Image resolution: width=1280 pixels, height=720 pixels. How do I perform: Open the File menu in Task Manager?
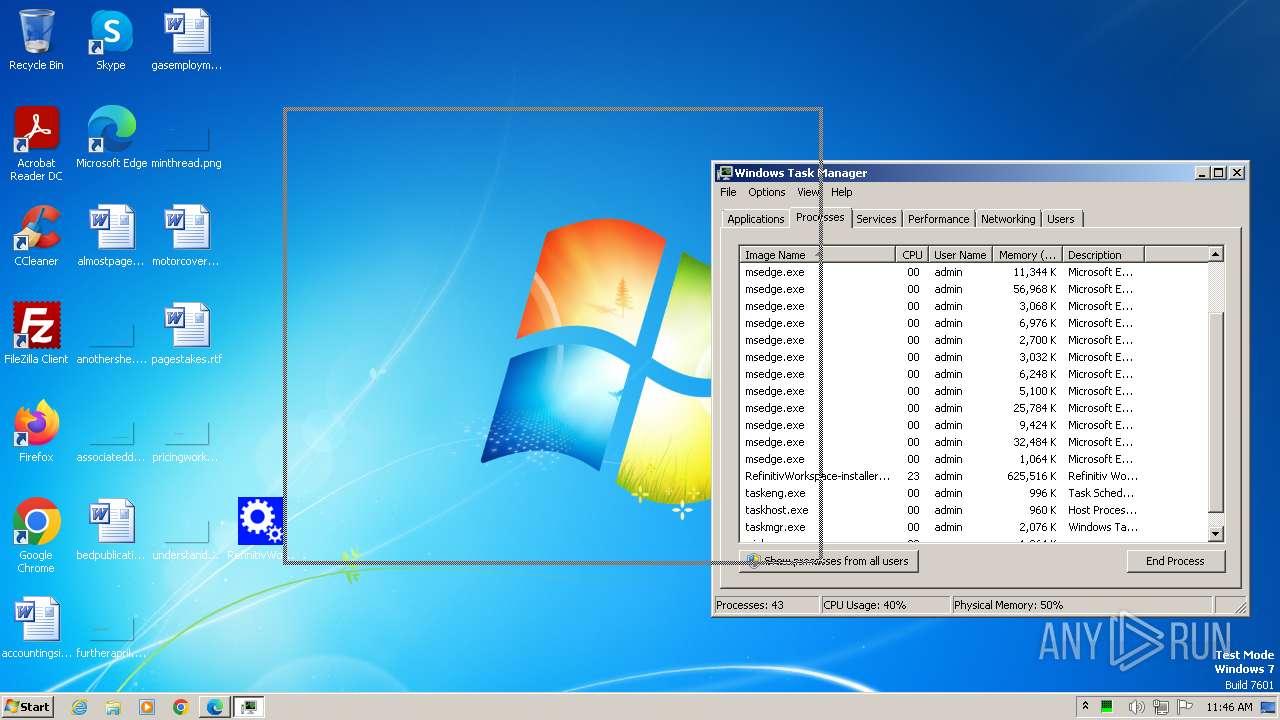click(728, 192)
